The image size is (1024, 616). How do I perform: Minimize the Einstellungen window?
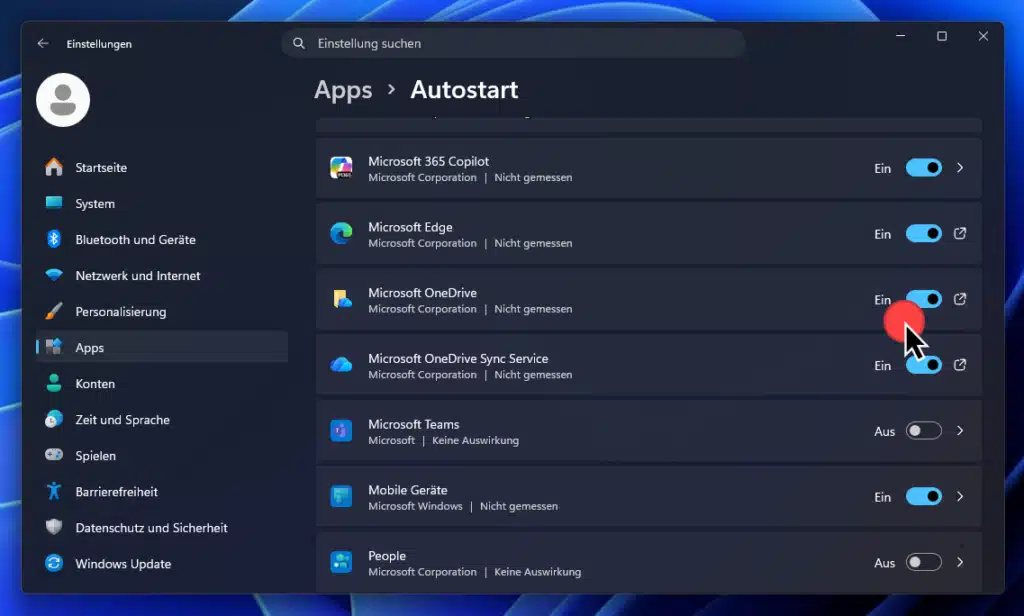pos(900,36)
